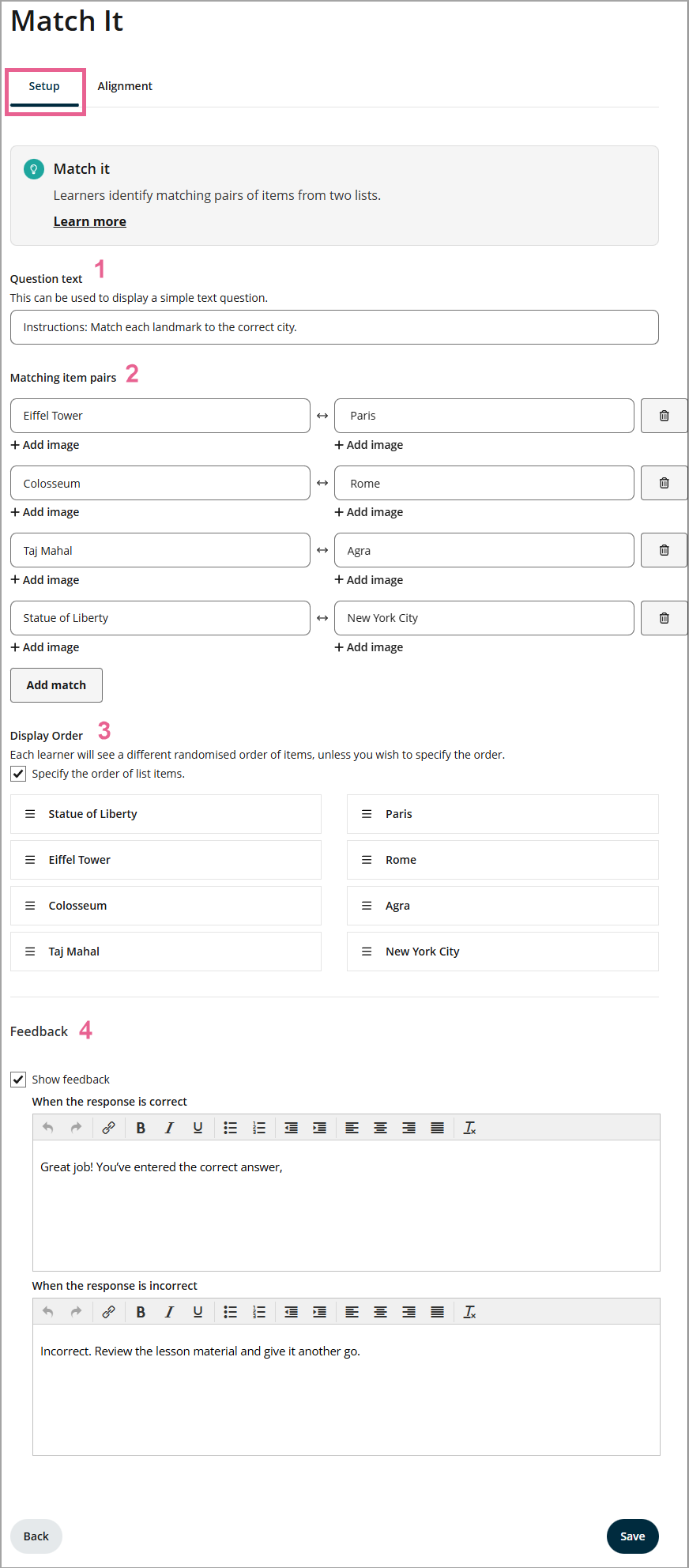Clear formatting in the correct-response editor

click(x=469, y=1128)
